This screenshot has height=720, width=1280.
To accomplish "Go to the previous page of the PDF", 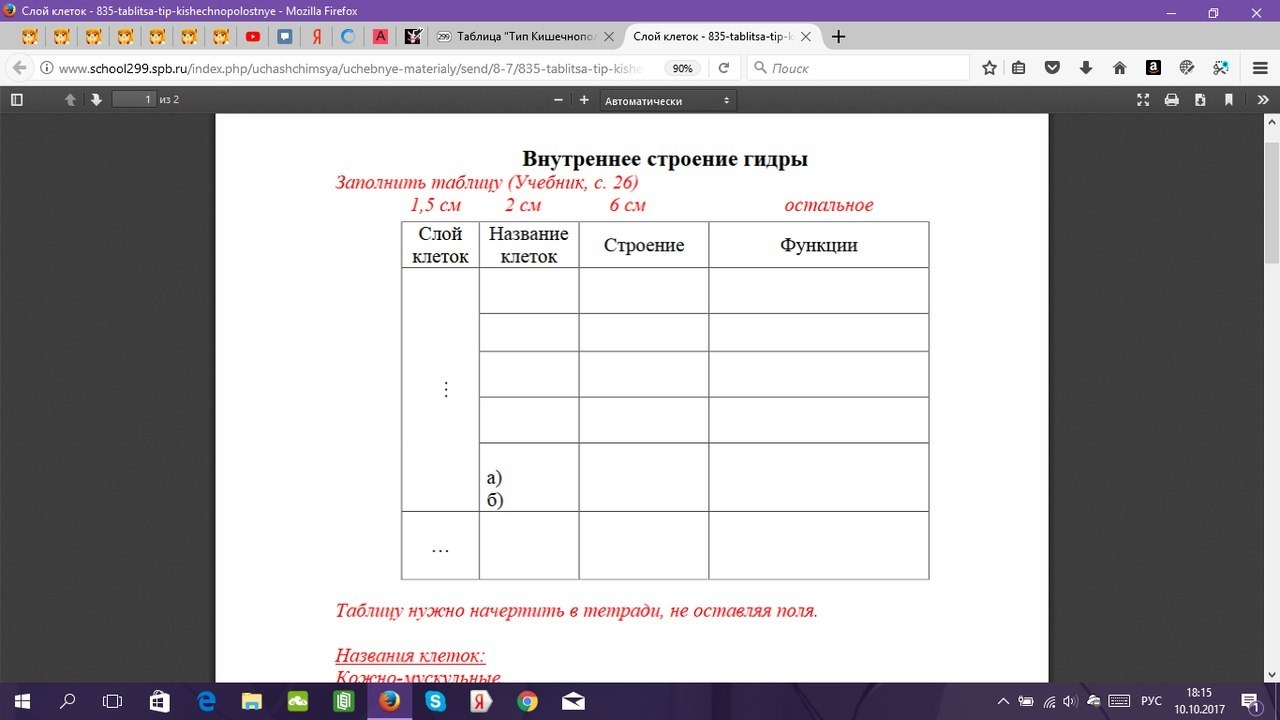I will [x=69, y=99].
